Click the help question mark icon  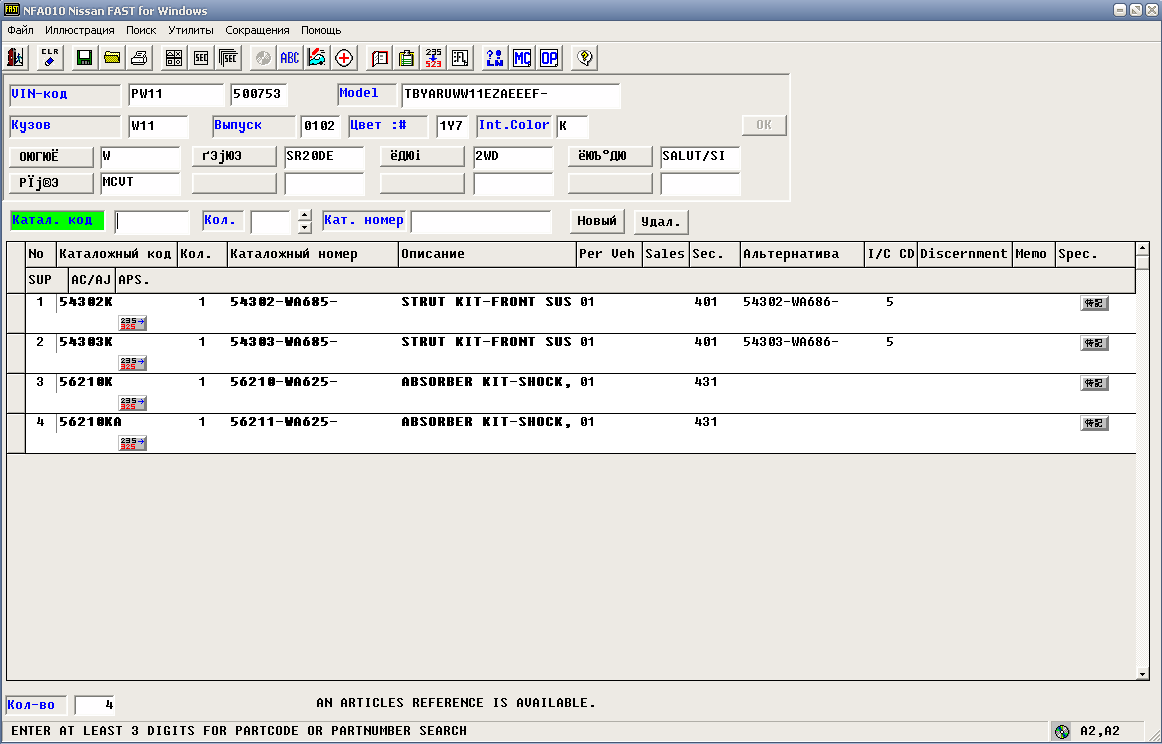(585, 58)
